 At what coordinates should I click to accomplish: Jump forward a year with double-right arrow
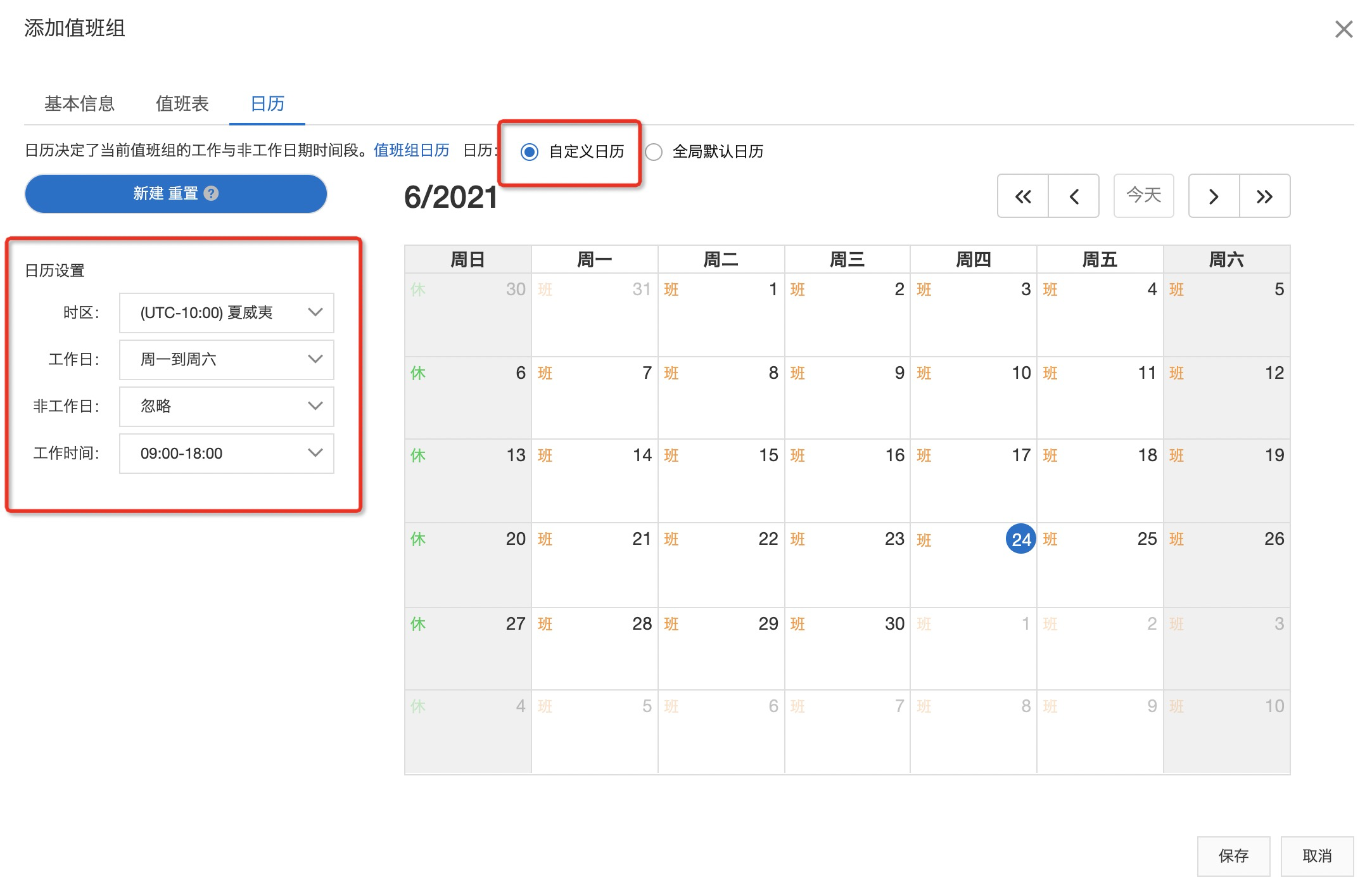click(1264, 196)
